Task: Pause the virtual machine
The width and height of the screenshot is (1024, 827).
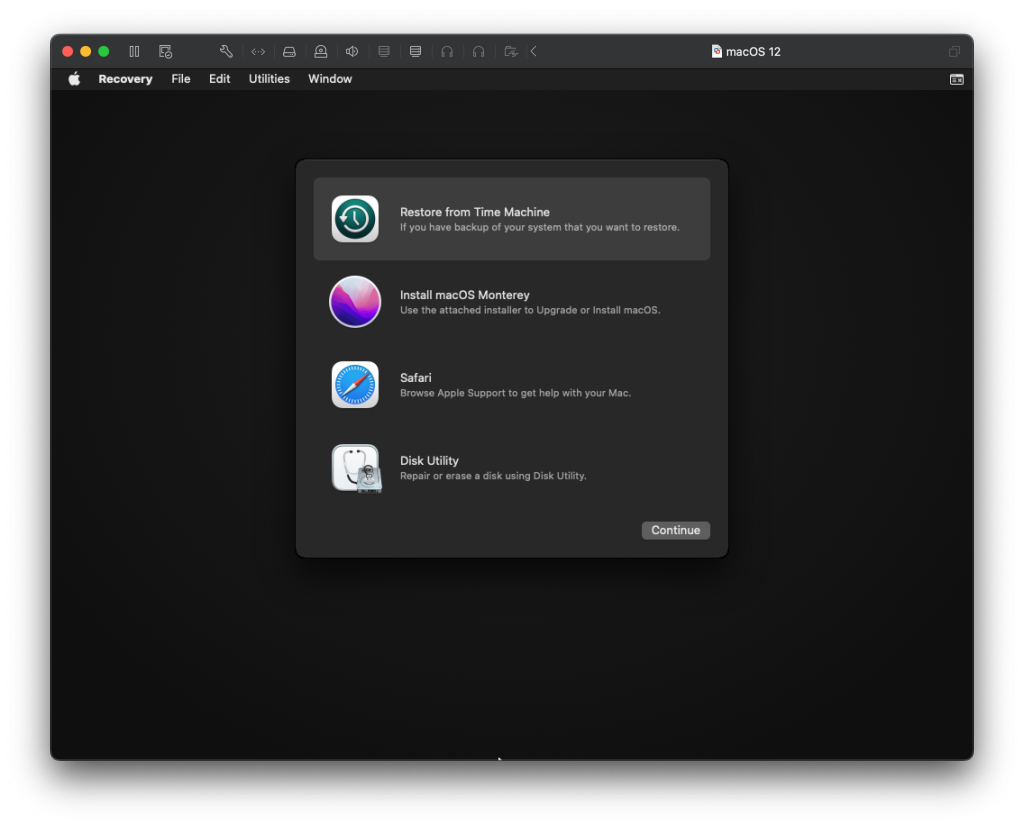Action: click(134, 52)
